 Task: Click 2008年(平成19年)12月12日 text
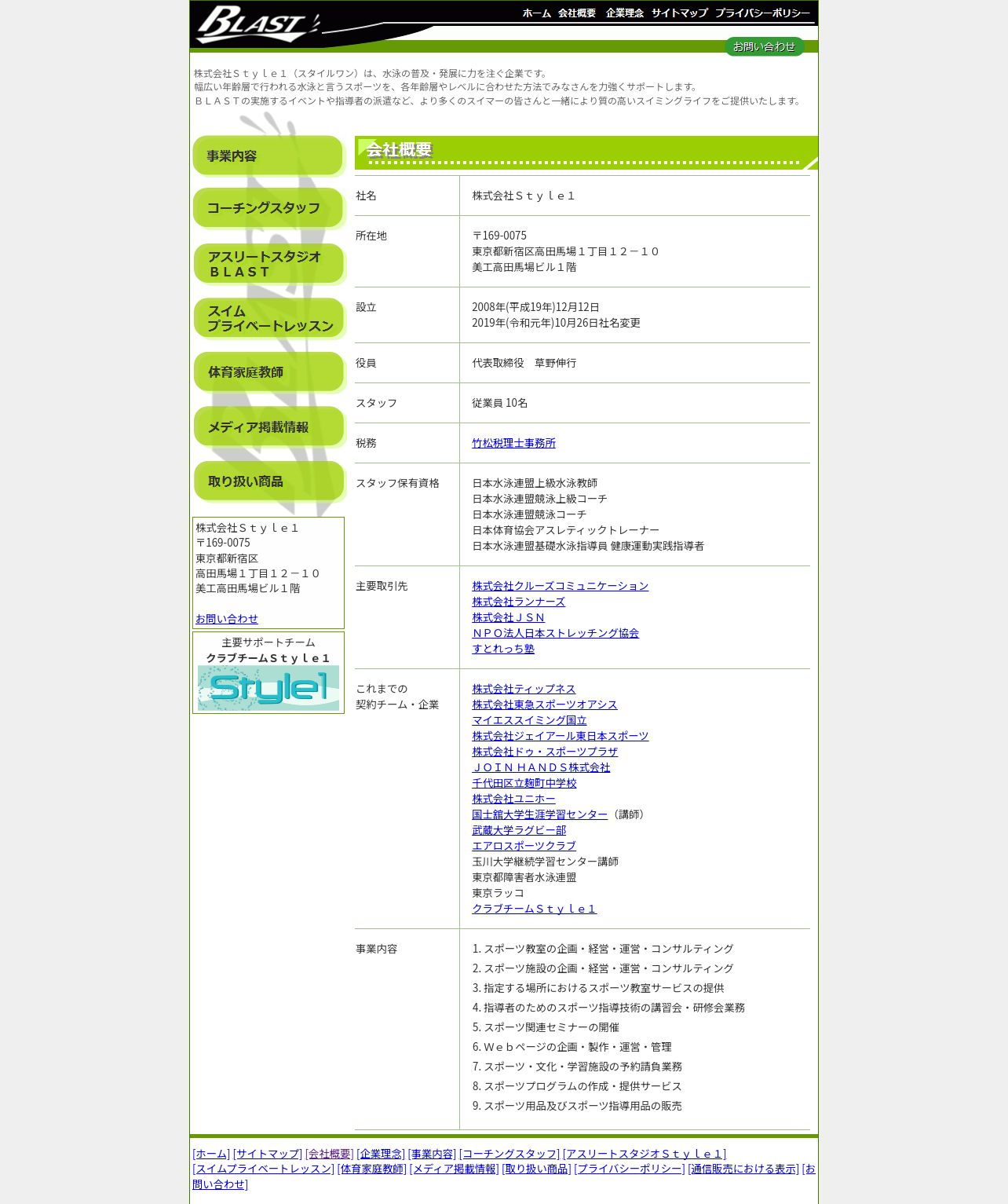coord(535,307)
